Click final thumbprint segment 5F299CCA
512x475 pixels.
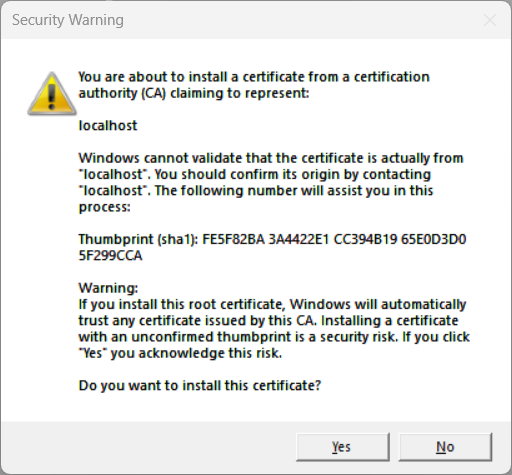click(x=110, y=256)
